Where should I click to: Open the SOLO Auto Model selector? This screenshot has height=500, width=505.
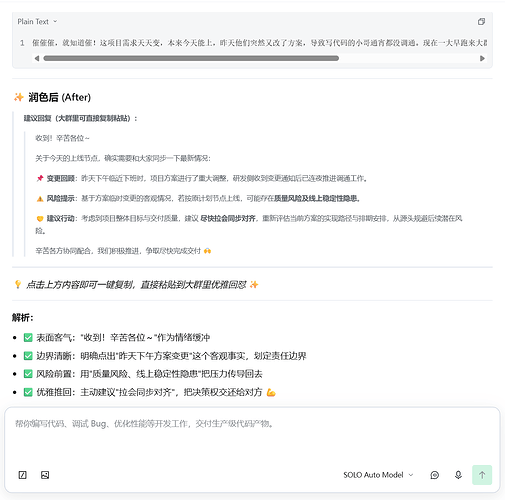(x=378, y=475)
